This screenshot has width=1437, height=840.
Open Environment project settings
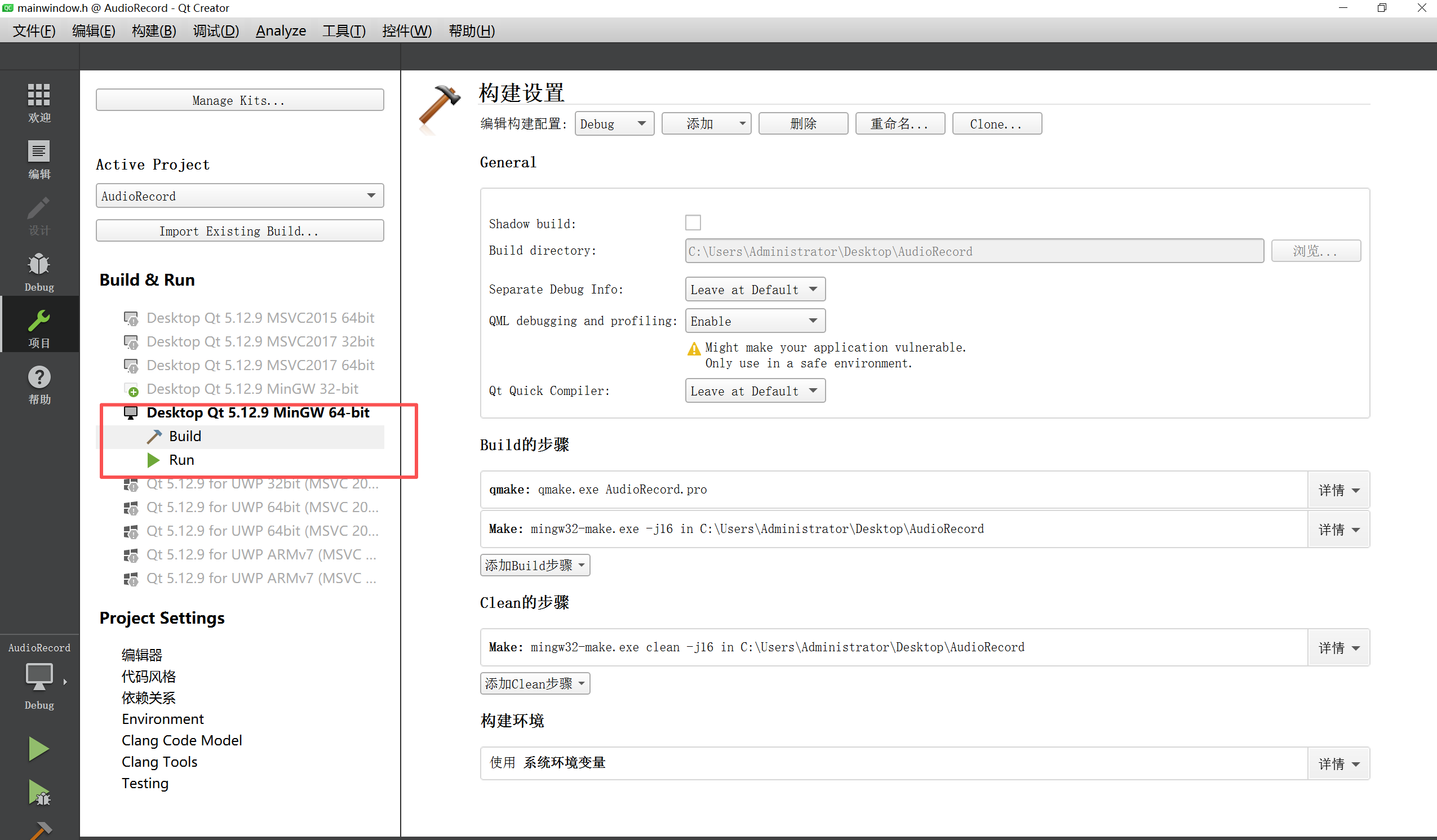(162, 719)
